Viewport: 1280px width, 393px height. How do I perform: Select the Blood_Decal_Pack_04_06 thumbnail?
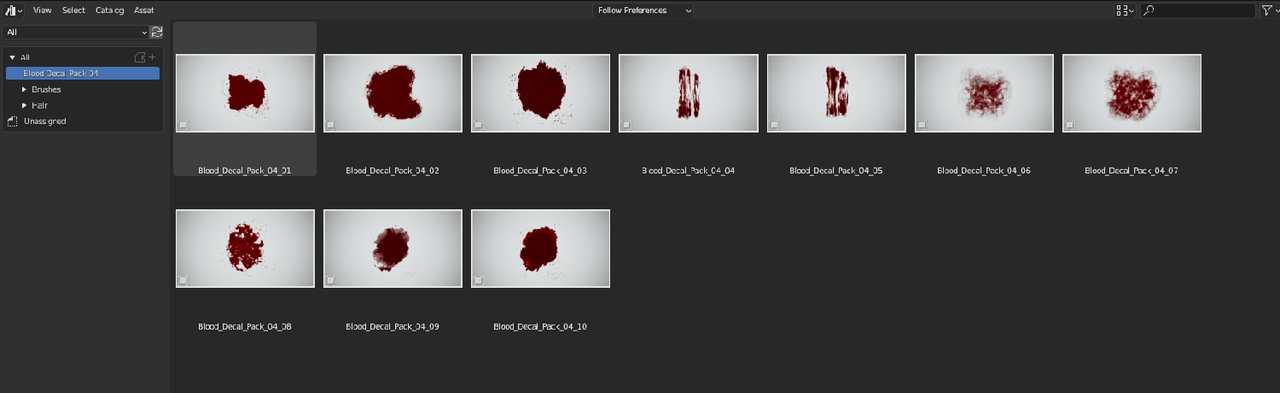(984, 93)
